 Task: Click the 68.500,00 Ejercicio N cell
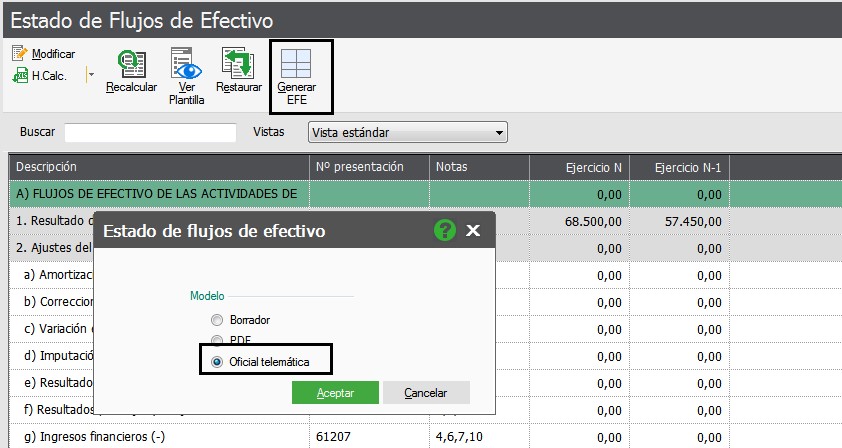[x=579, y=221]
